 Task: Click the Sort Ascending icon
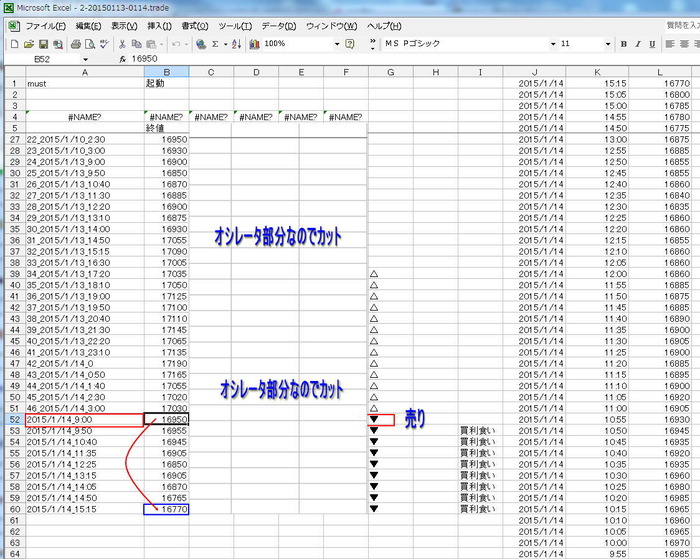coord(235,44)
